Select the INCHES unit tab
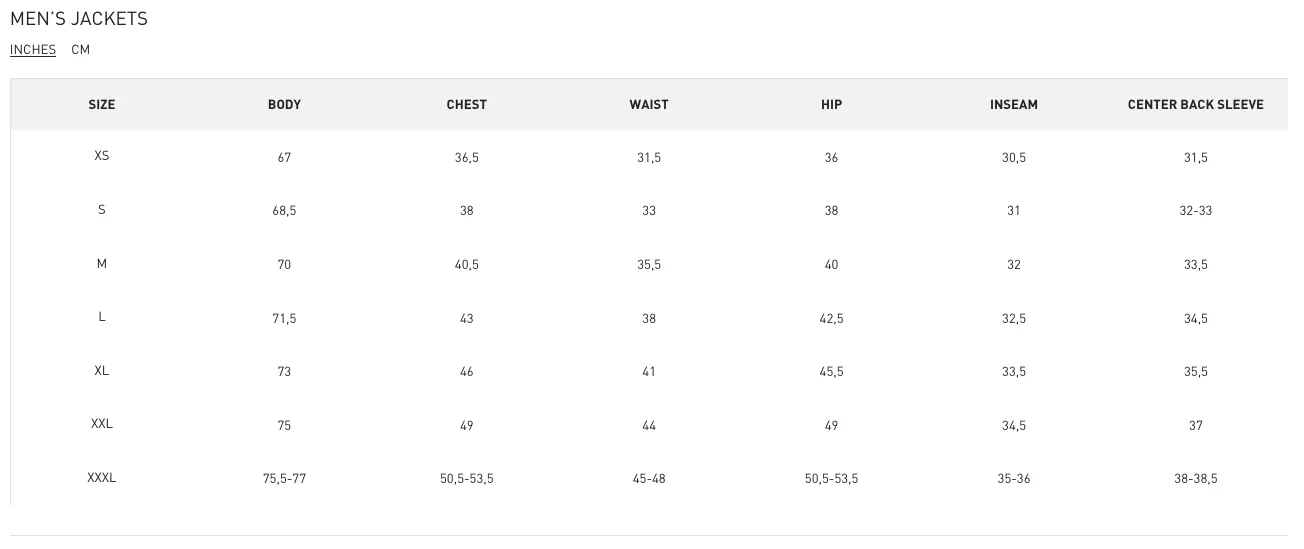Screen dimensions: 1304x549 click(x=33, y=50)
